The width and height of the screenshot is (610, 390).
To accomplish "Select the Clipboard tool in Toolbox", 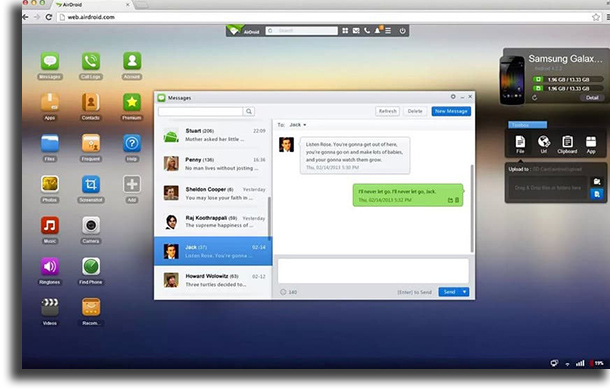I will (x=567, y=144).
